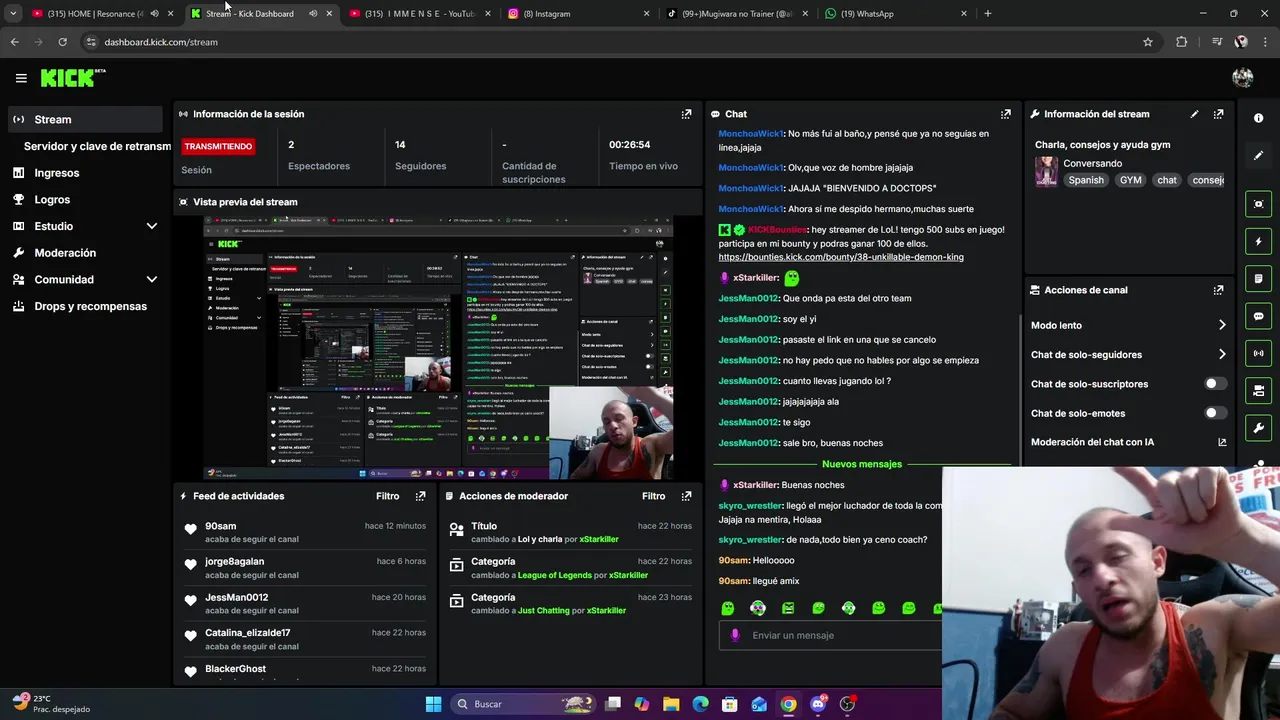Click the Kick logo

[72, 78]
